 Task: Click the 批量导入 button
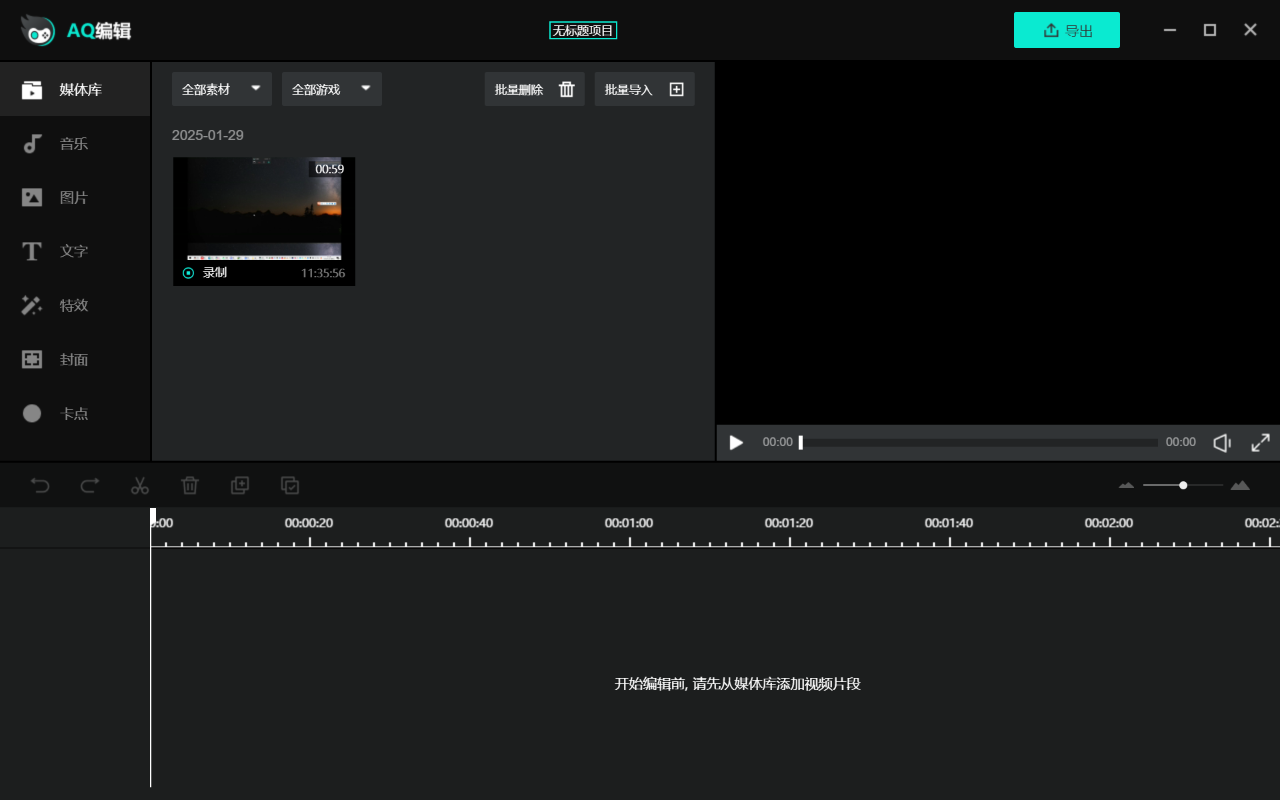(x=644, y=89)
